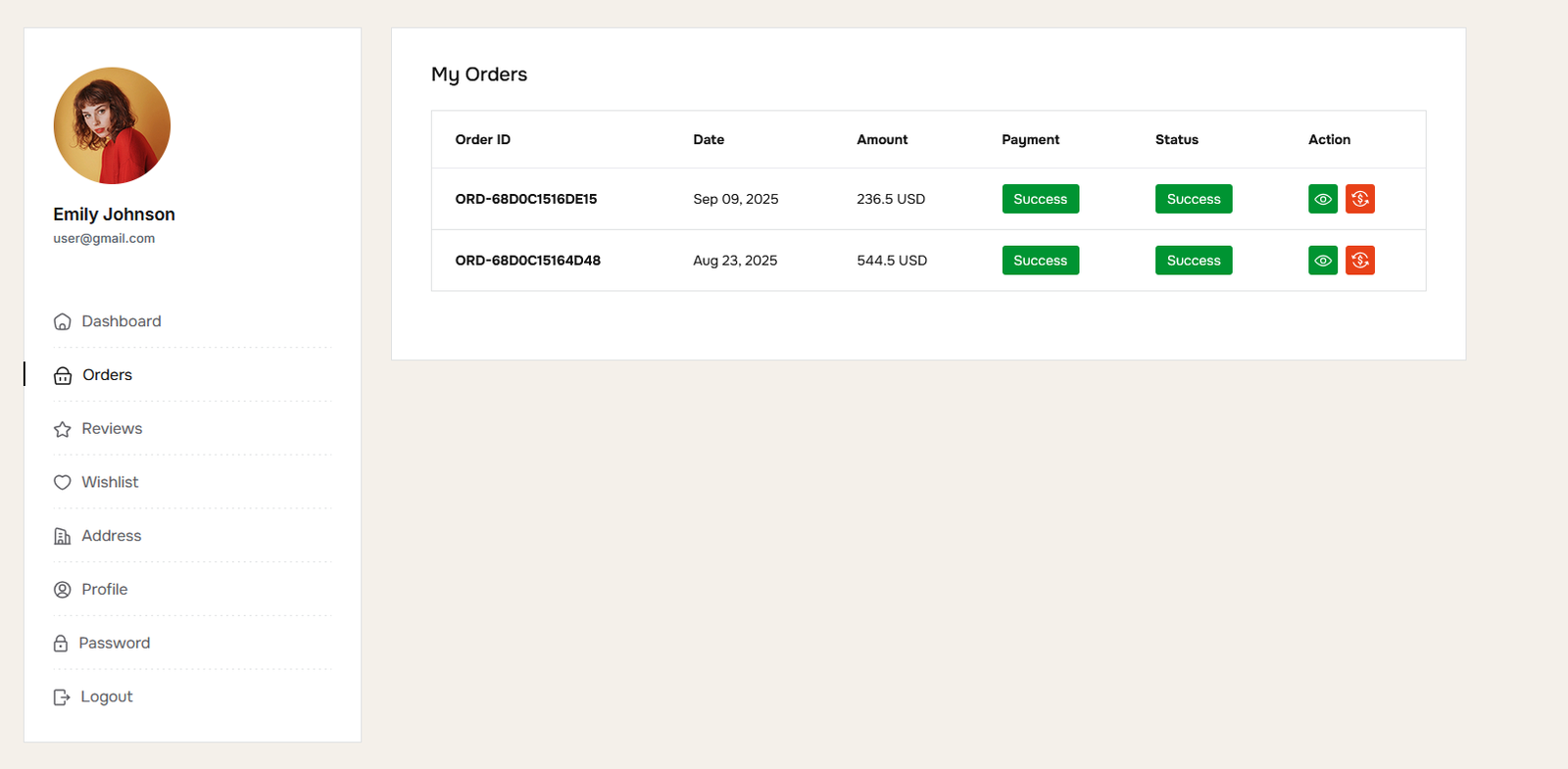Go to the Address section
Screen dimensions: 1568x769
111,536
